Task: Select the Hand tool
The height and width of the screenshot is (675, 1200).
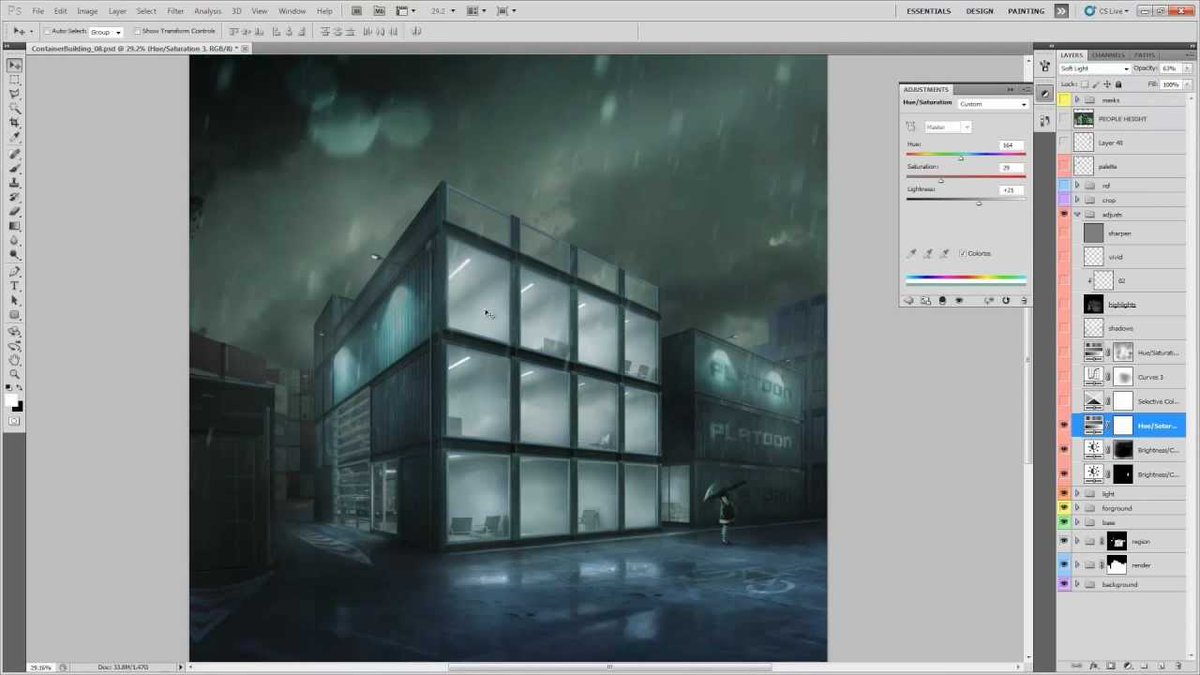Action: [x=15, y=359]
